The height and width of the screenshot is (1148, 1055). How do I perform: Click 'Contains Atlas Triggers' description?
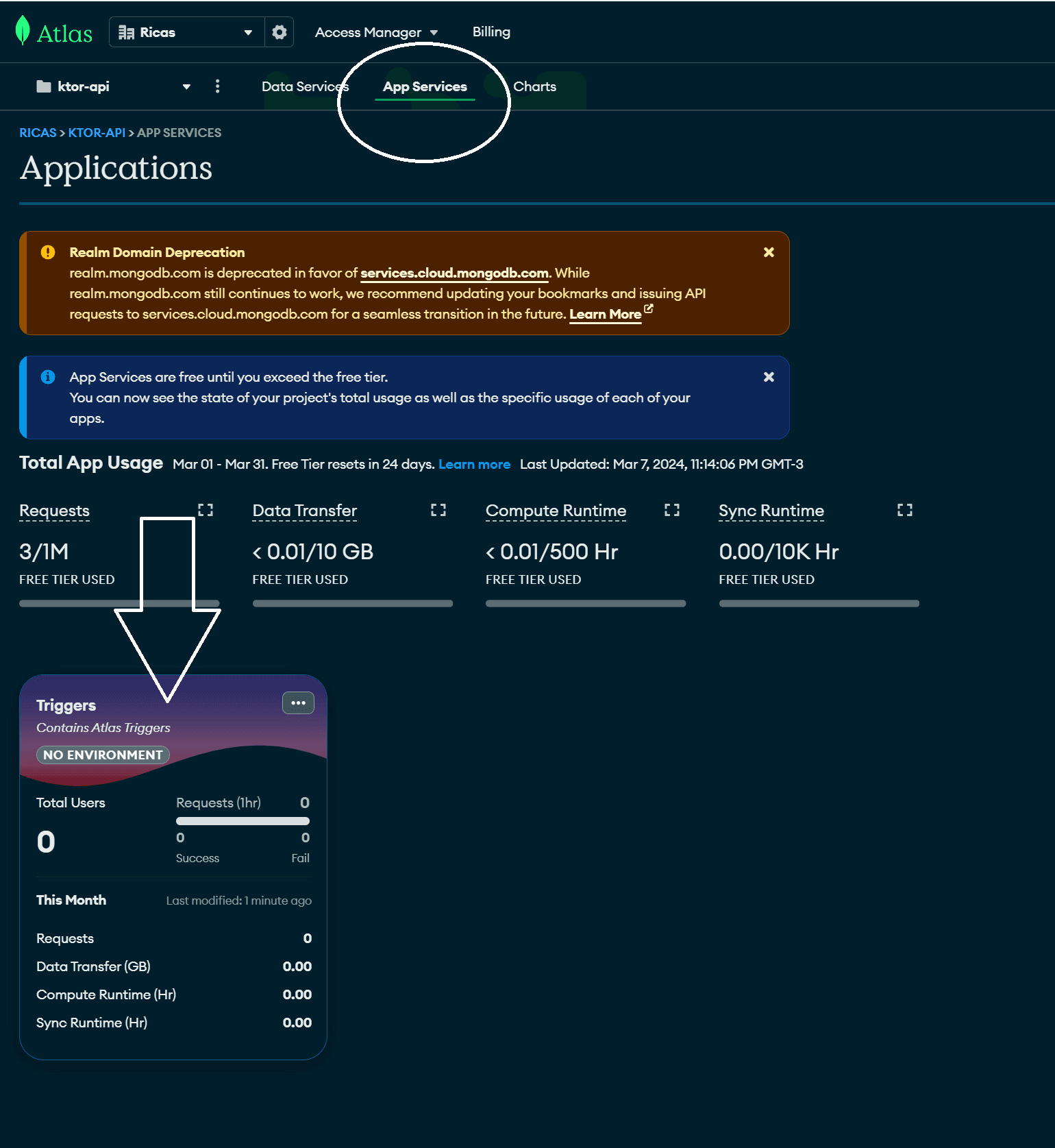point(103,728)
